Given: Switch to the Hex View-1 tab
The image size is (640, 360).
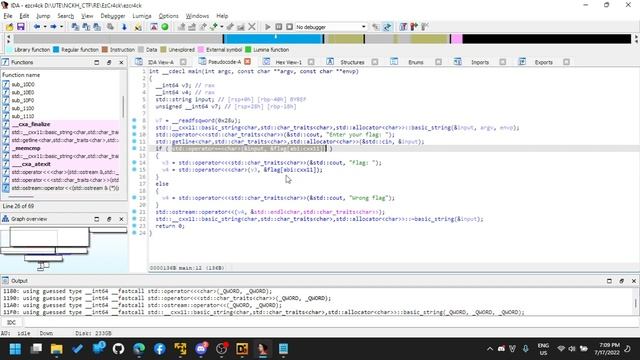Looking at the screenshot, I should click(288, 62).
